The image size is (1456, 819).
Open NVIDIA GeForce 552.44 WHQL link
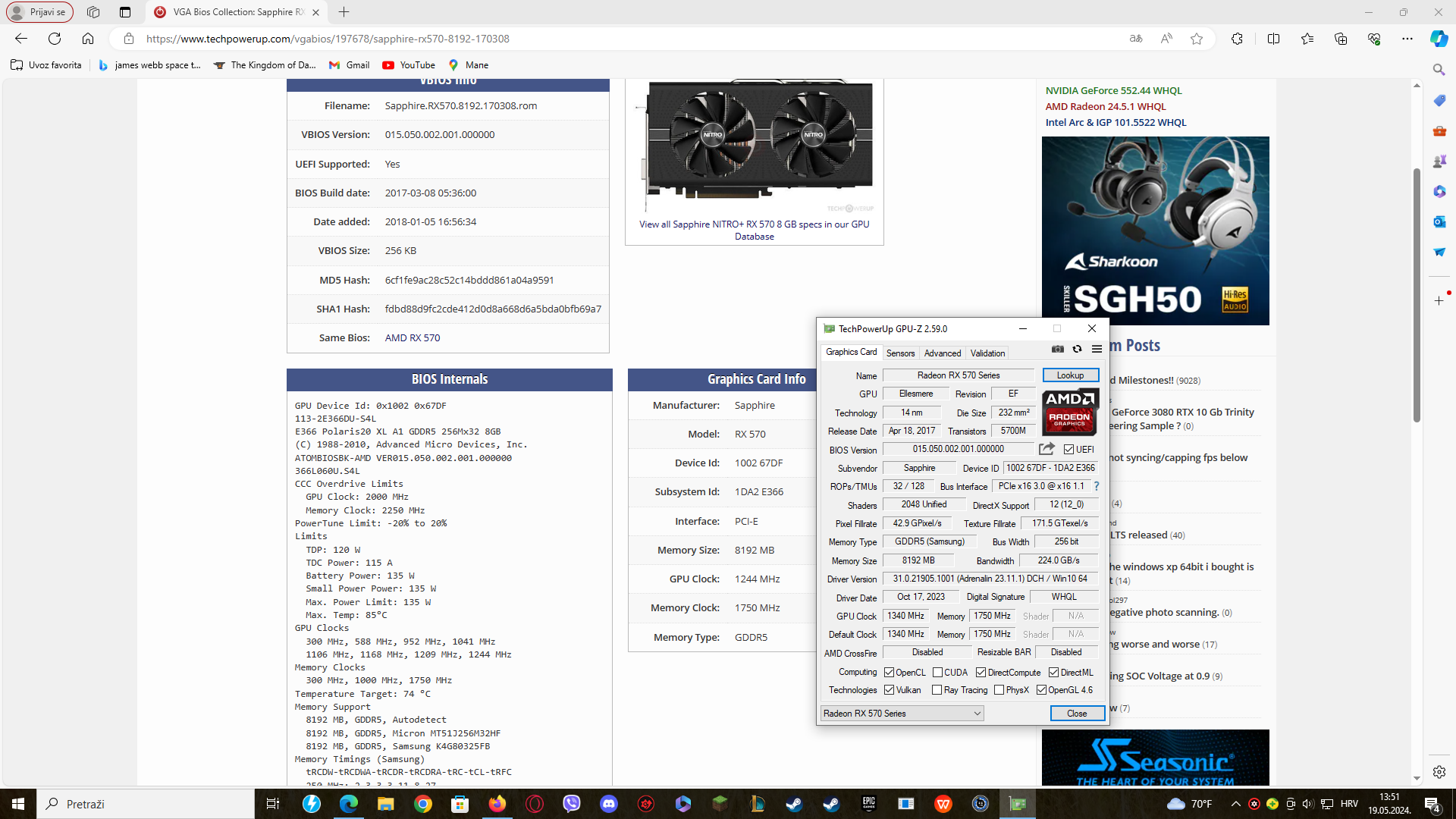coord(1113,91)
